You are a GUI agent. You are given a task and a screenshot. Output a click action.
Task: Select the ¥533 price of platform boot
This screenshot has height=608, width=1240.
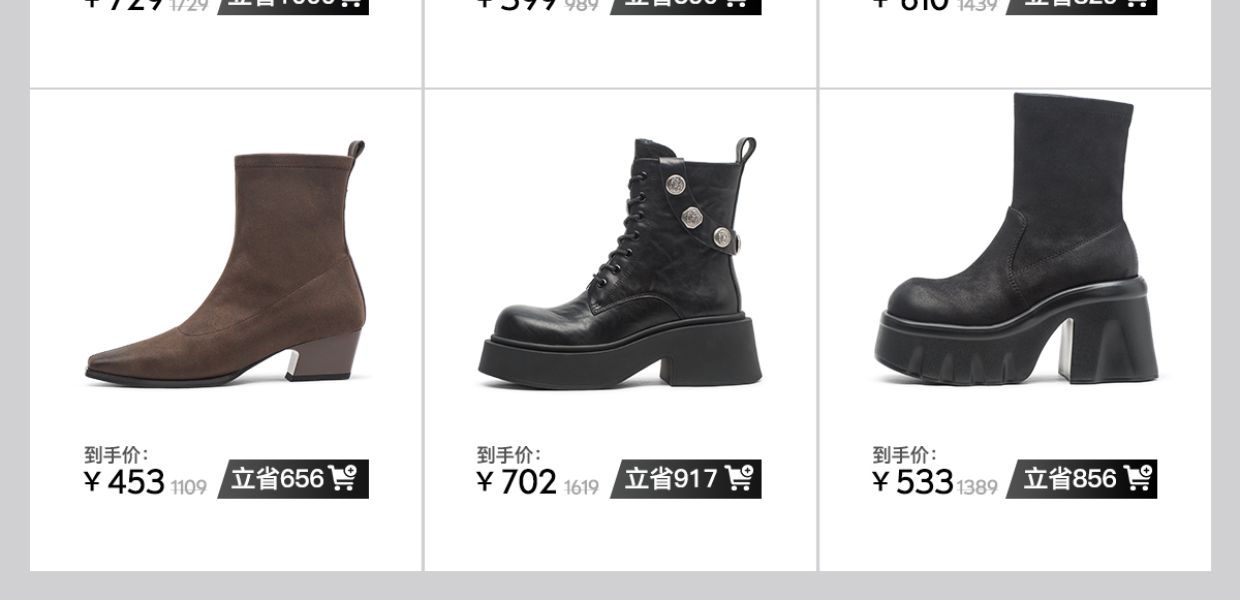tap(913, 482)
